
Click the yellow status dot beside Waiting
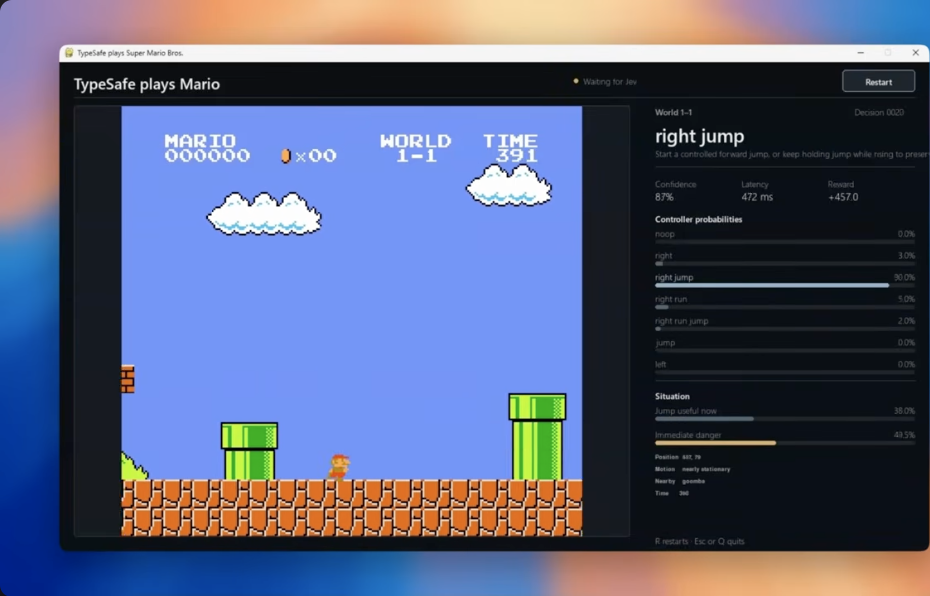575,81
